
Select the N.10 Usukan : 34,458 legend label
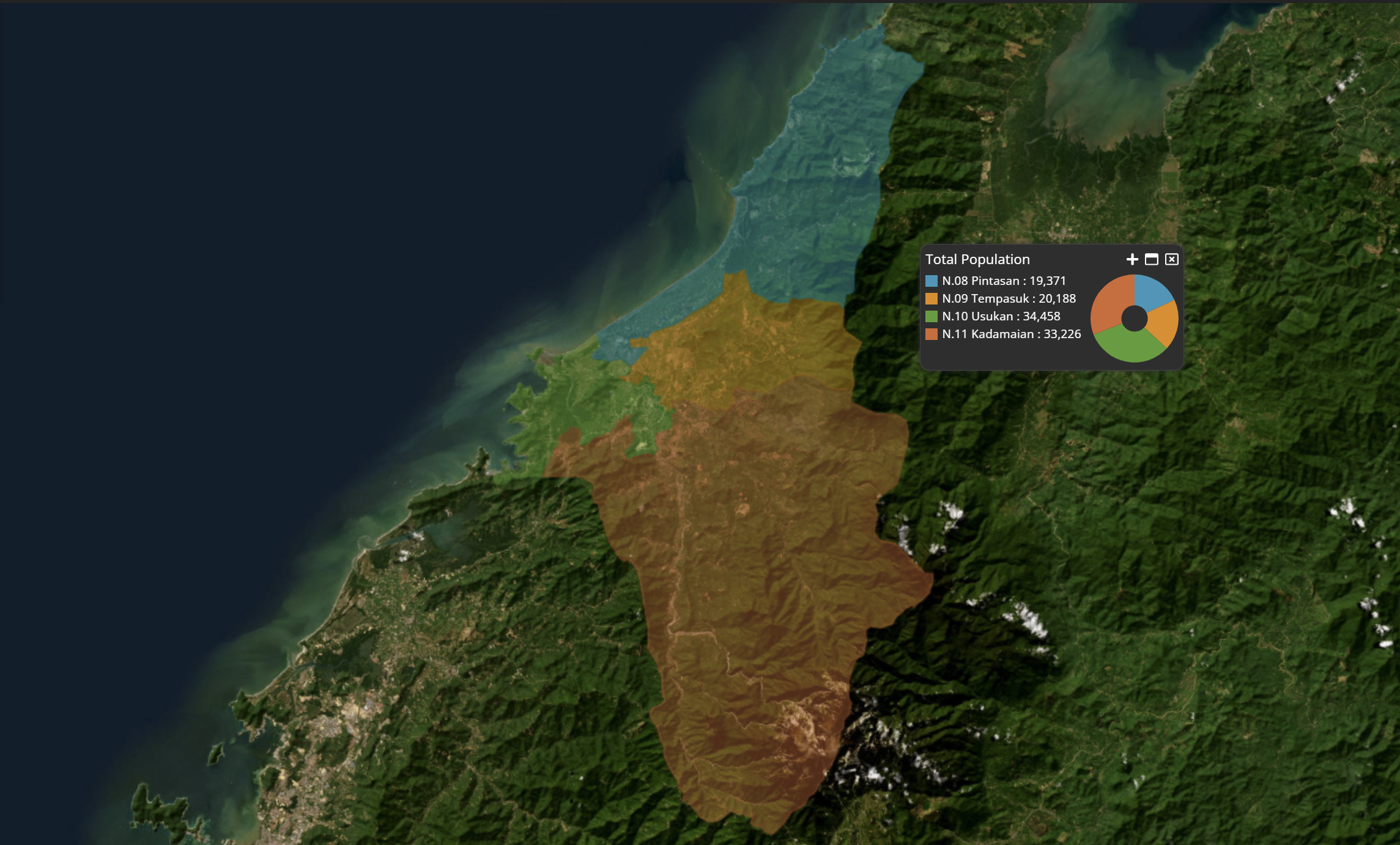click(x=1001, y=317)
